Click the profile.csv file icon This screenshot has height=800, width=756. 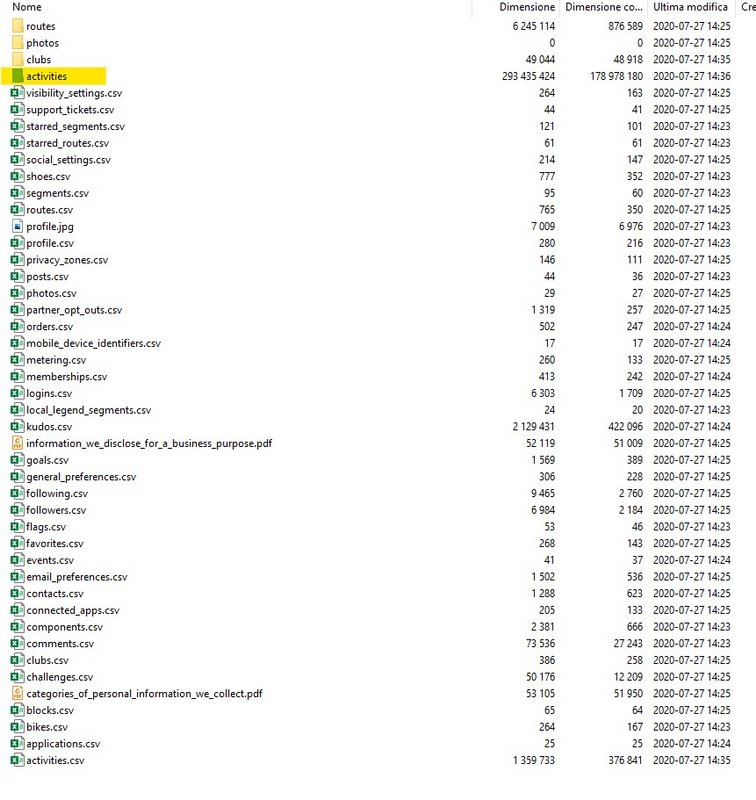tap(17, 243)
